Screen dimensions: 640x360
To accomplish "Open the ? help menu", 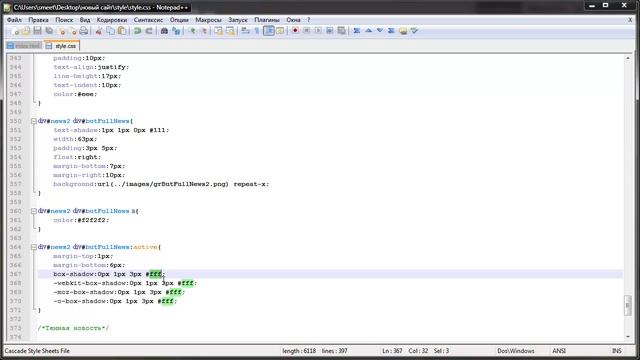I will tap(309, 20).
